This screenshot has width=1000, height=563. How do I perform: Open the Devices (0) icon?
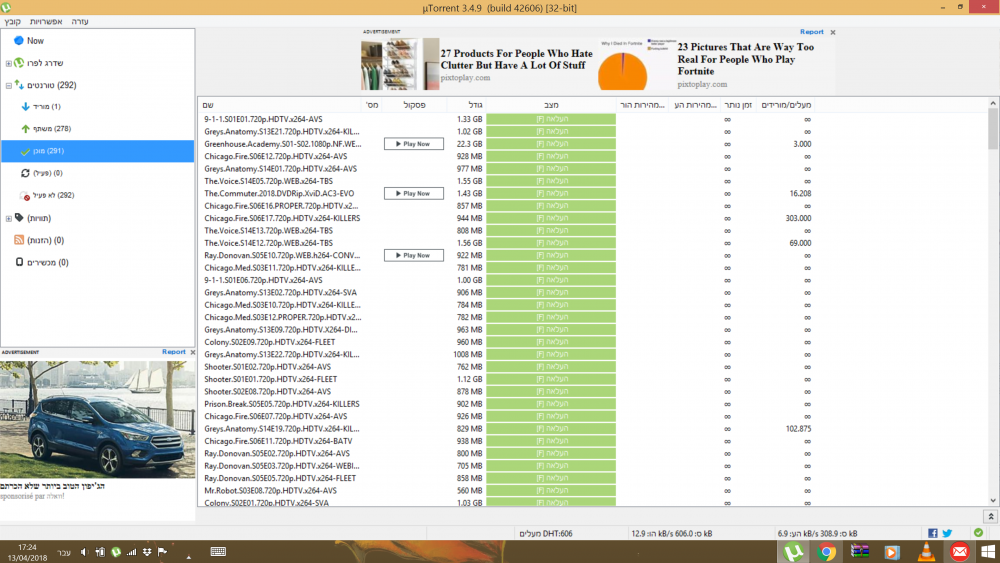click(x=19, y=262)
